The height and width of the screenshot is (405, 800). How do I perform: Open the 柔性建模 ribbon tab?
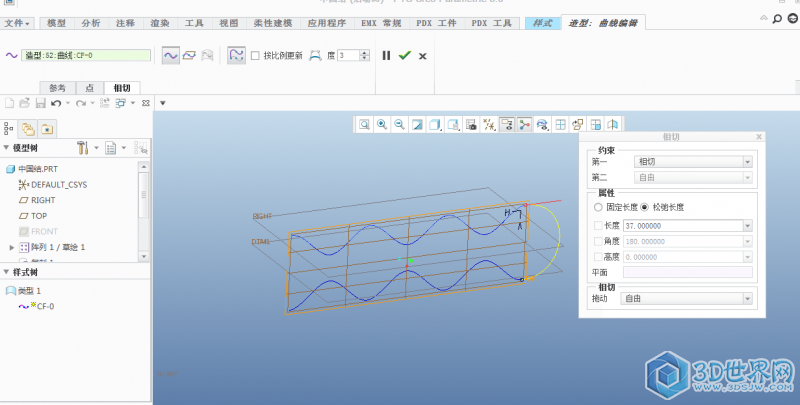pyautogui.click(x=272, y=23)
